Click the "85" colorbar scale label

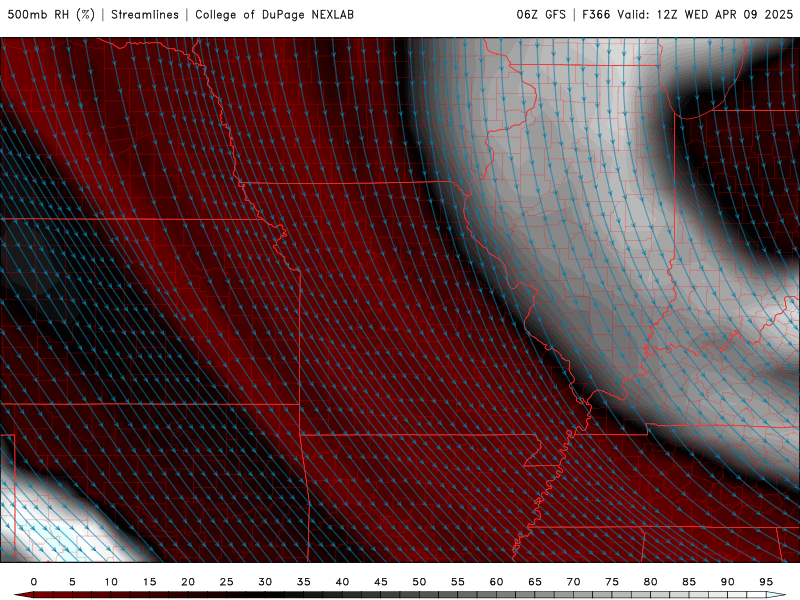[x=689, y=582]
